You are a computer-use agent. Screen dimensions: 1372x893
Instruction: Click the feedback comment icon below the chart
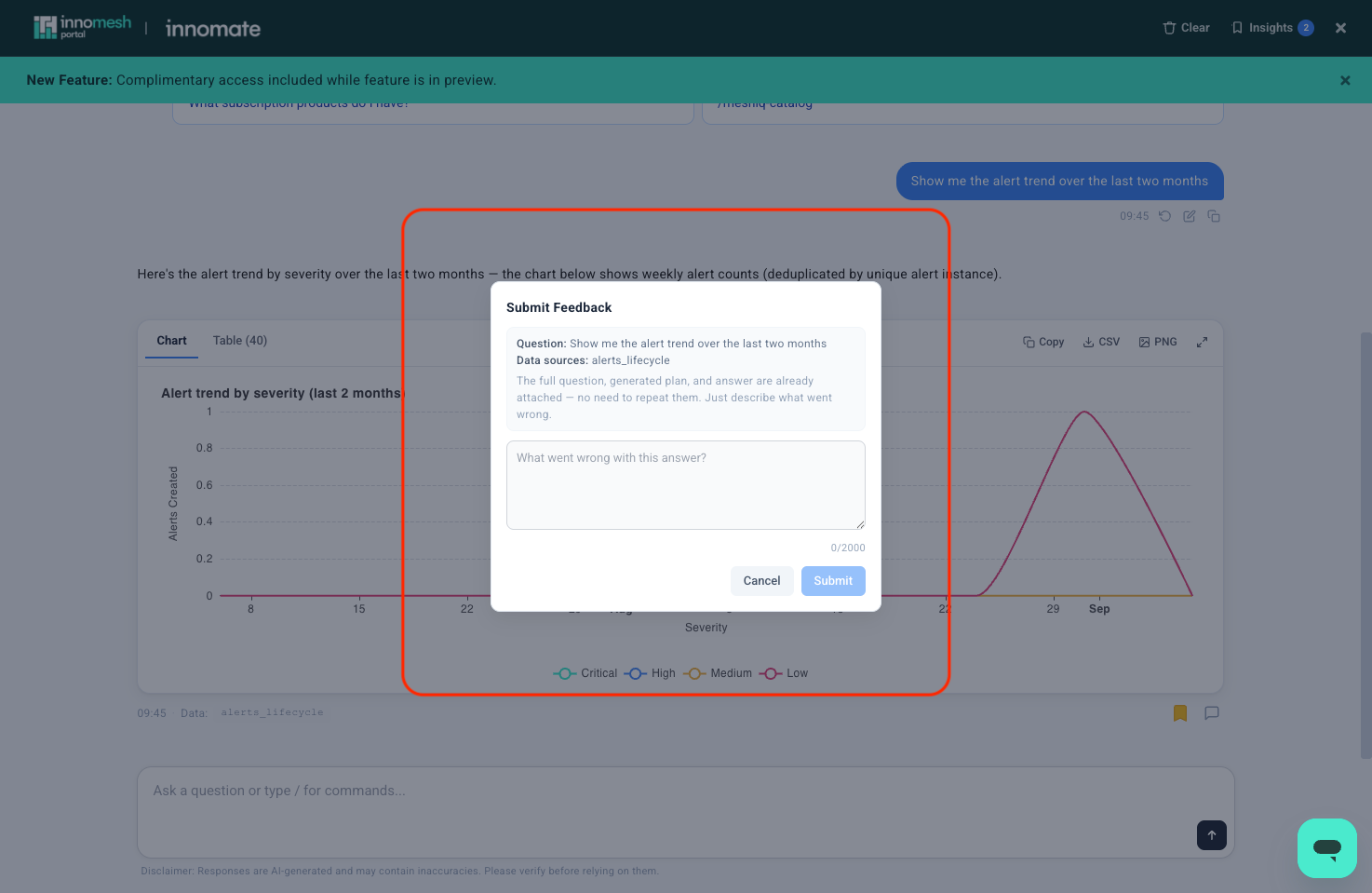tap(1212, 713)
